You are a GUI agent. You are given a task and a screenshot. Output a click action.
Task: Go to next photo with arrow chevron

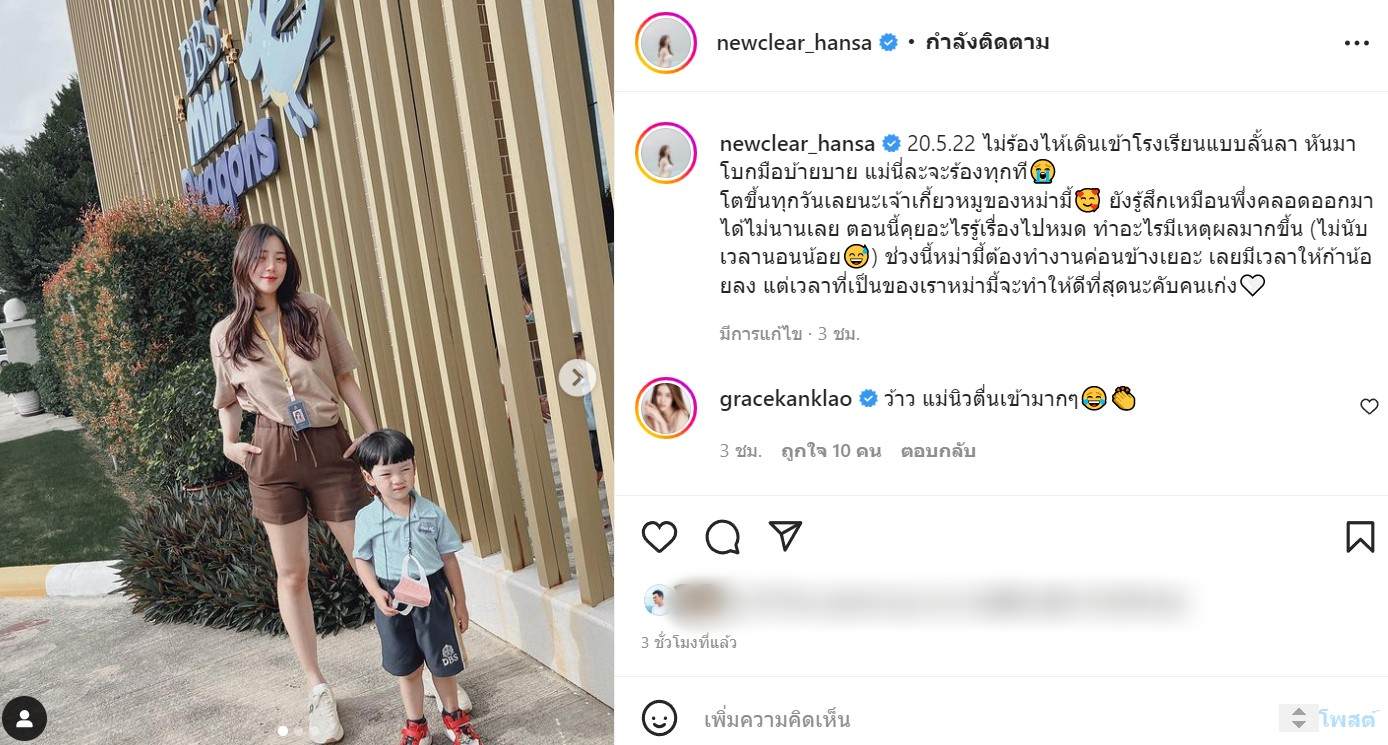(577, 377)
